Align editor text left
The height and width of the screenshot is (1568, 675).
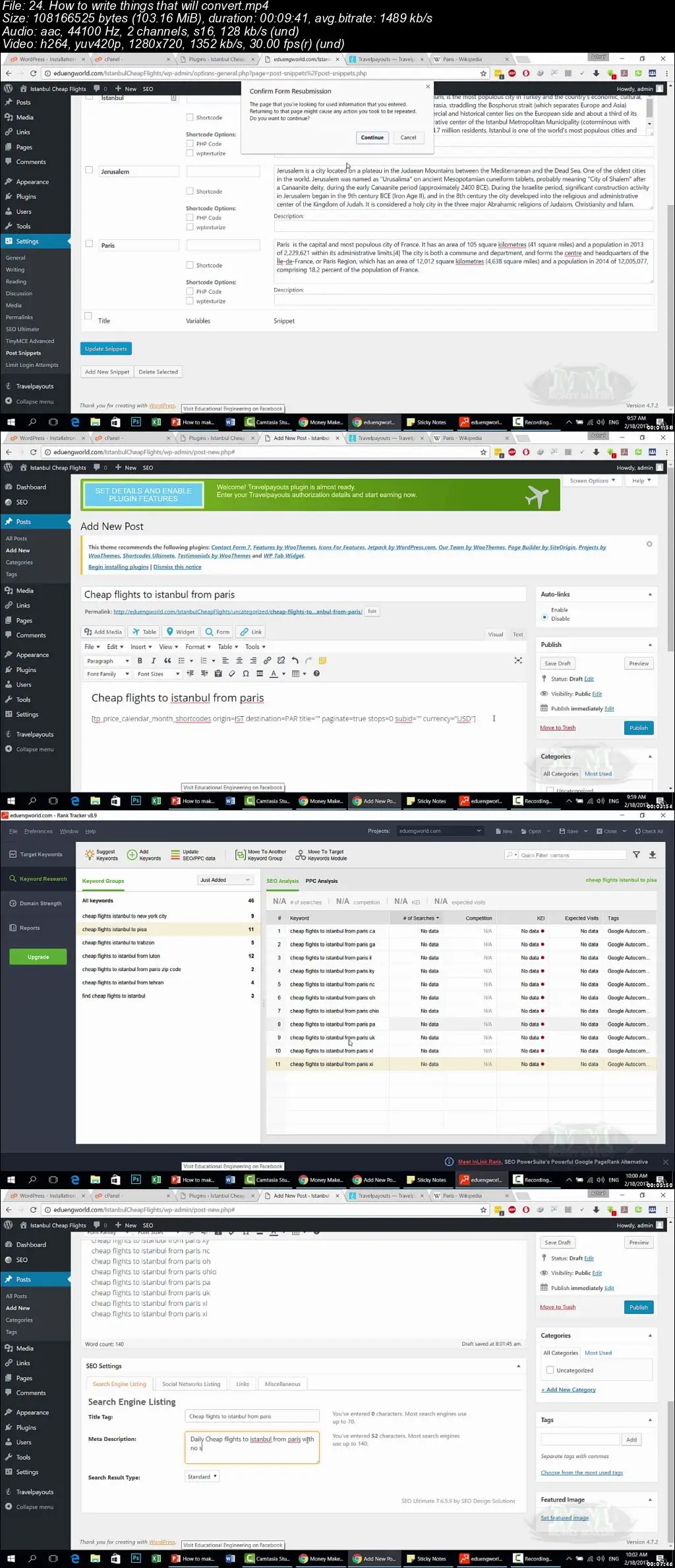coord(225,661)
